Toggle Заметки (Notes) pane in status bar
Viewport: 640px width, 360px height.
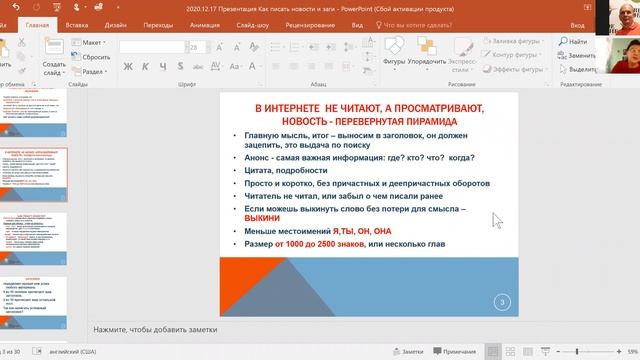click(408, 351)
